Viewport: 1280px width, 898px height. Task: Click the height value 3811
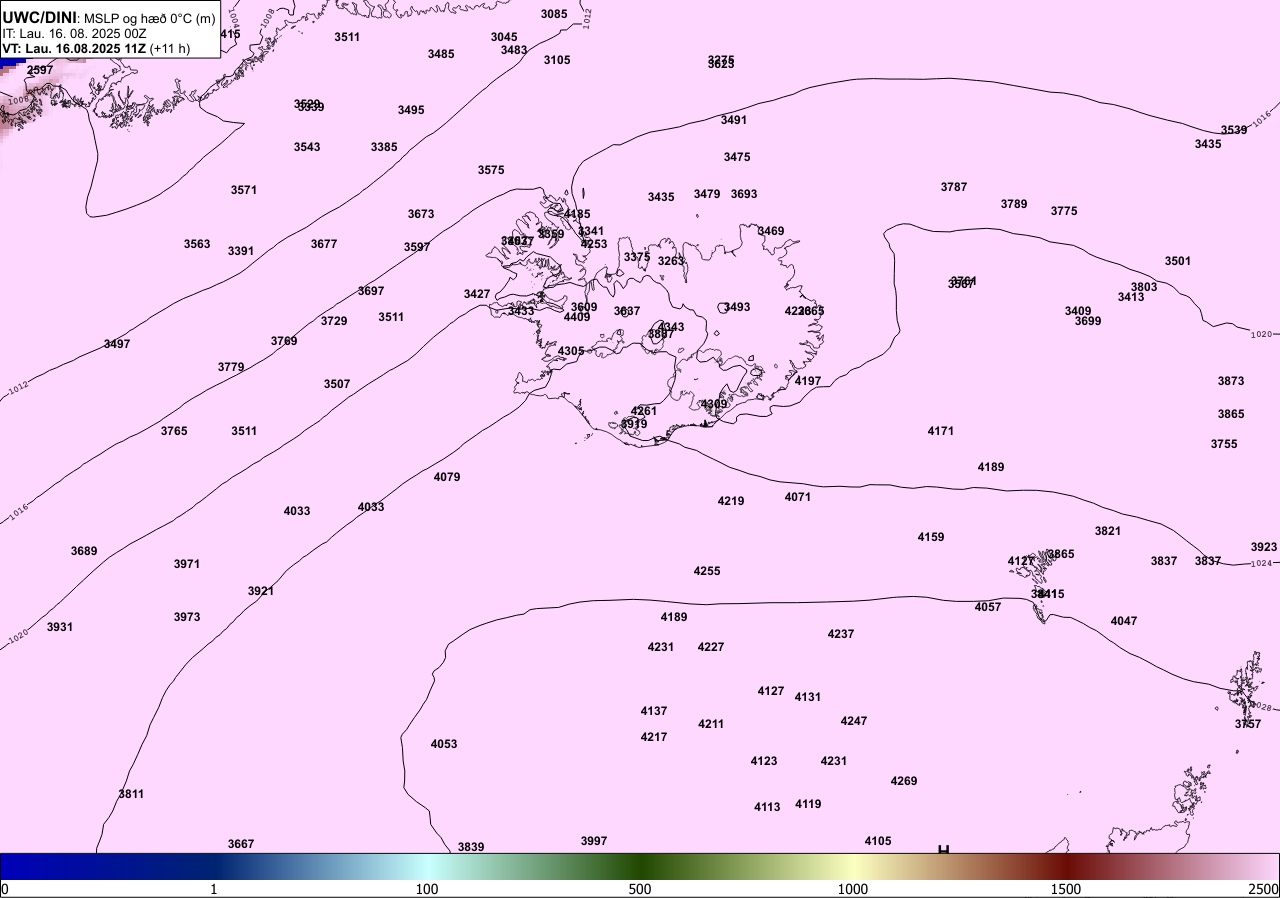click(131, 794)
